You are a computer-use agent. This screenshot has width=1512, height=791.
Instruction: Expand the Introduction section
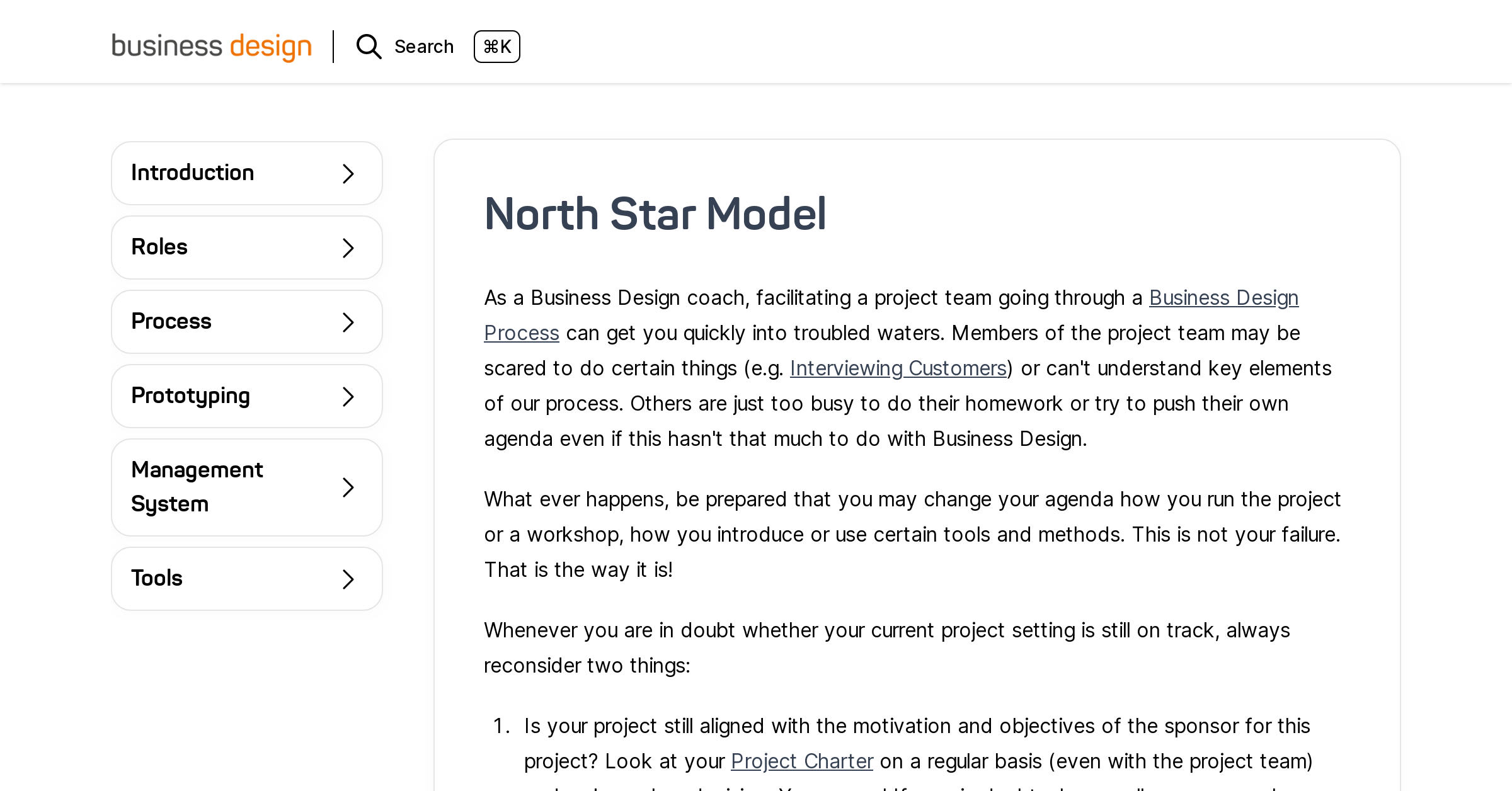247,173
